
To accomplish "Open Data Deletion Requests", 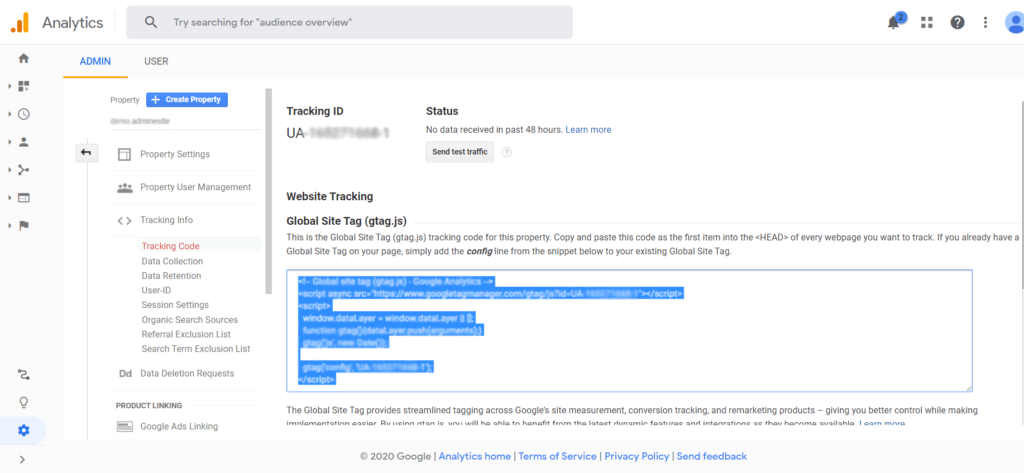I will (187, 374).
